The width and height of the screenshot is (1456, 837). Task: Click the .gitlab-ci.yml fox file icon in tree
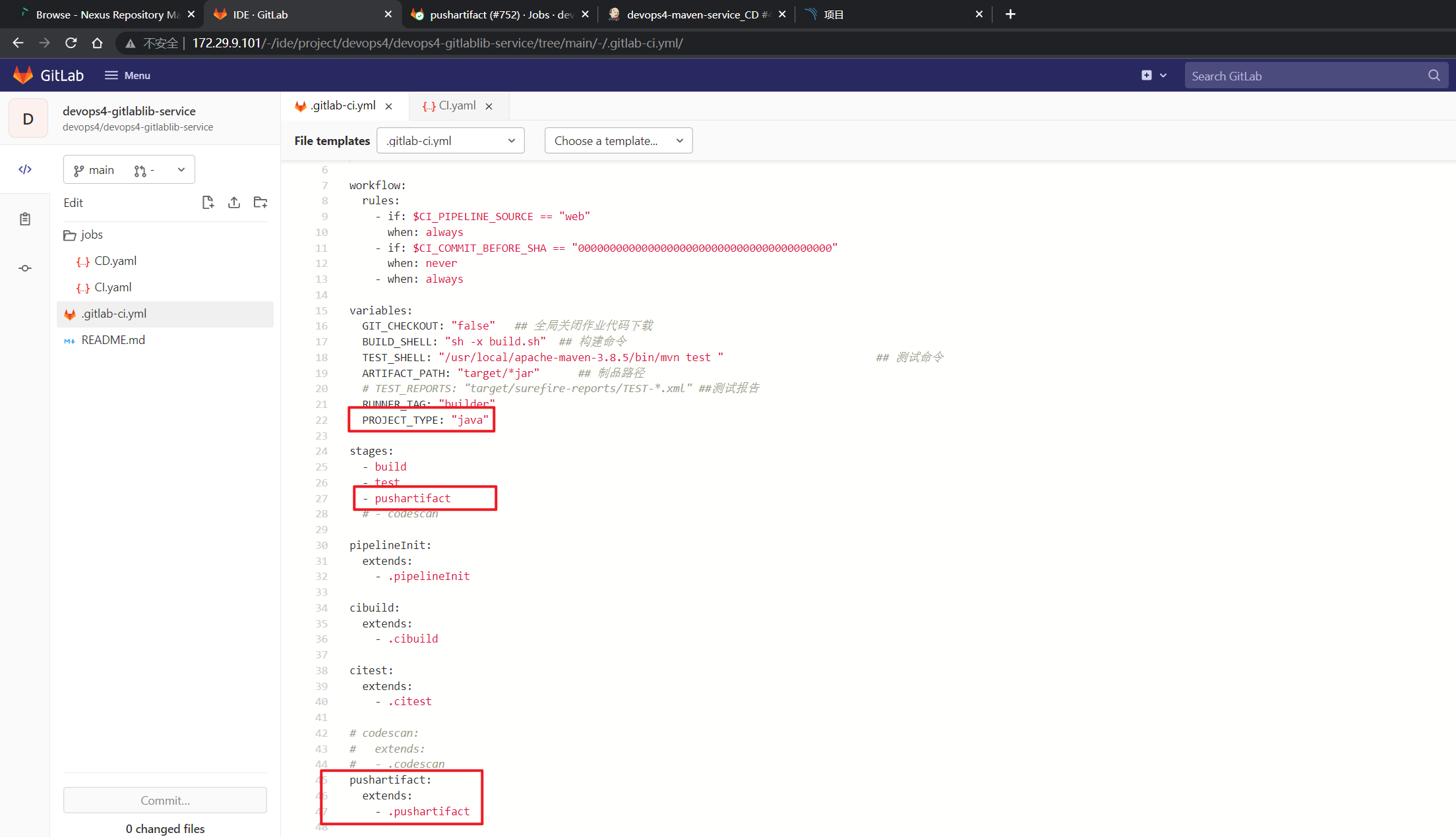70,314
